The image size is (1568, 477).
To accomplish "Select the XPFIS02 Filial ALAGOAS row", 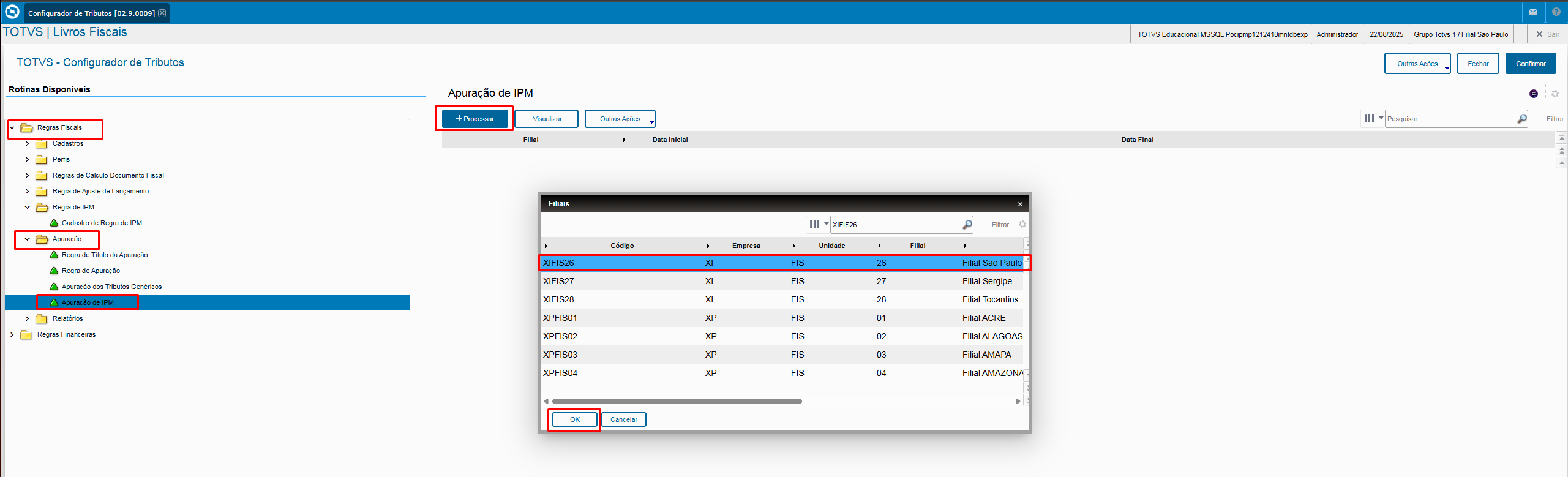I will tap(782, 336).
